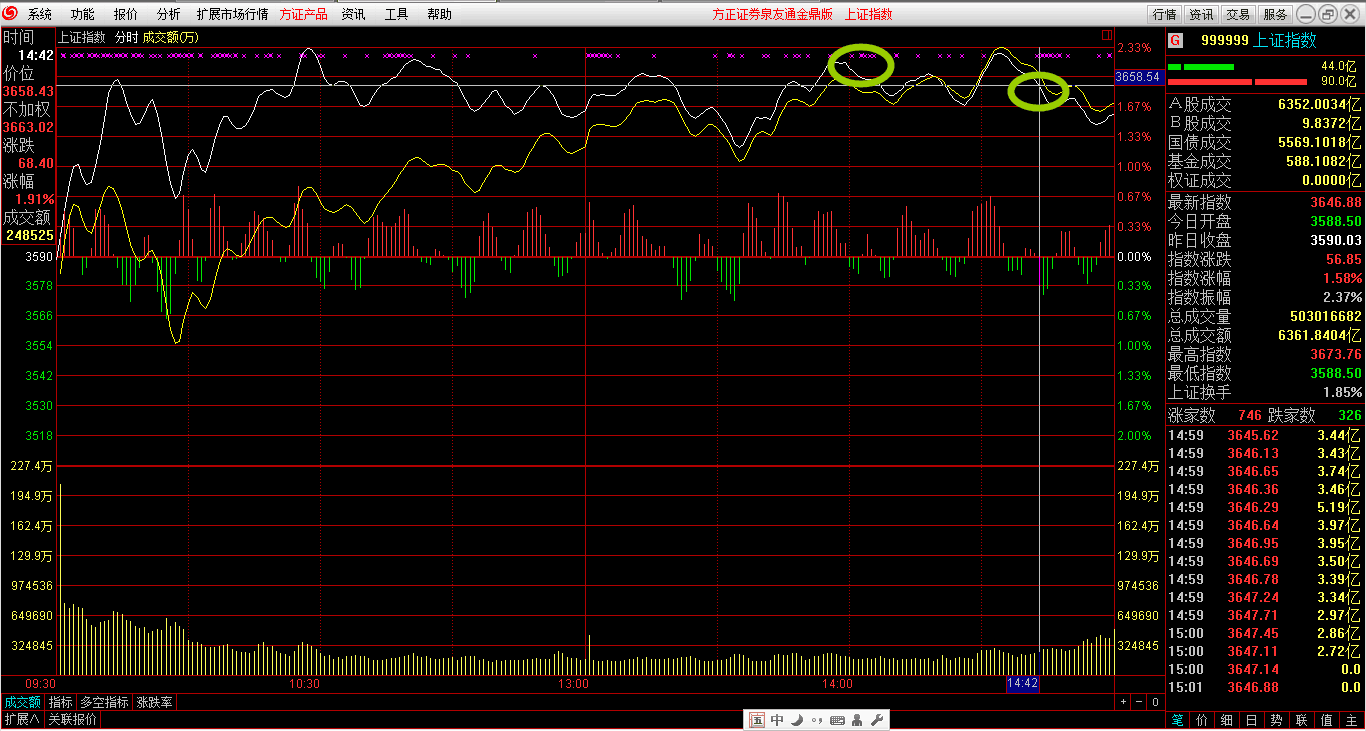1366x731 pixels.
Task: Open the 系统 menu
Action: click(40, 14)
